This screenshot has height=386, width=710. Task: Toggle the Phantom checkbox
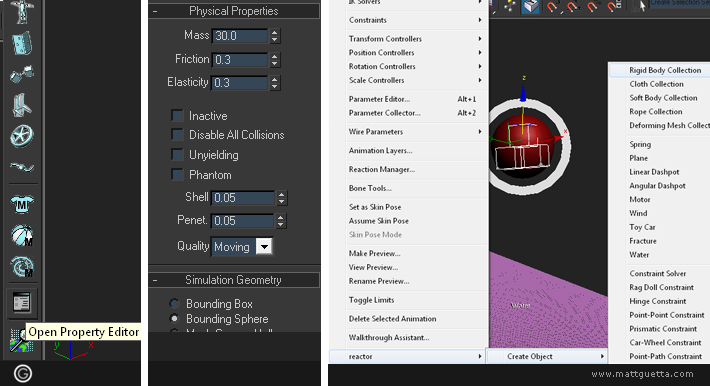tap(177, 174)
